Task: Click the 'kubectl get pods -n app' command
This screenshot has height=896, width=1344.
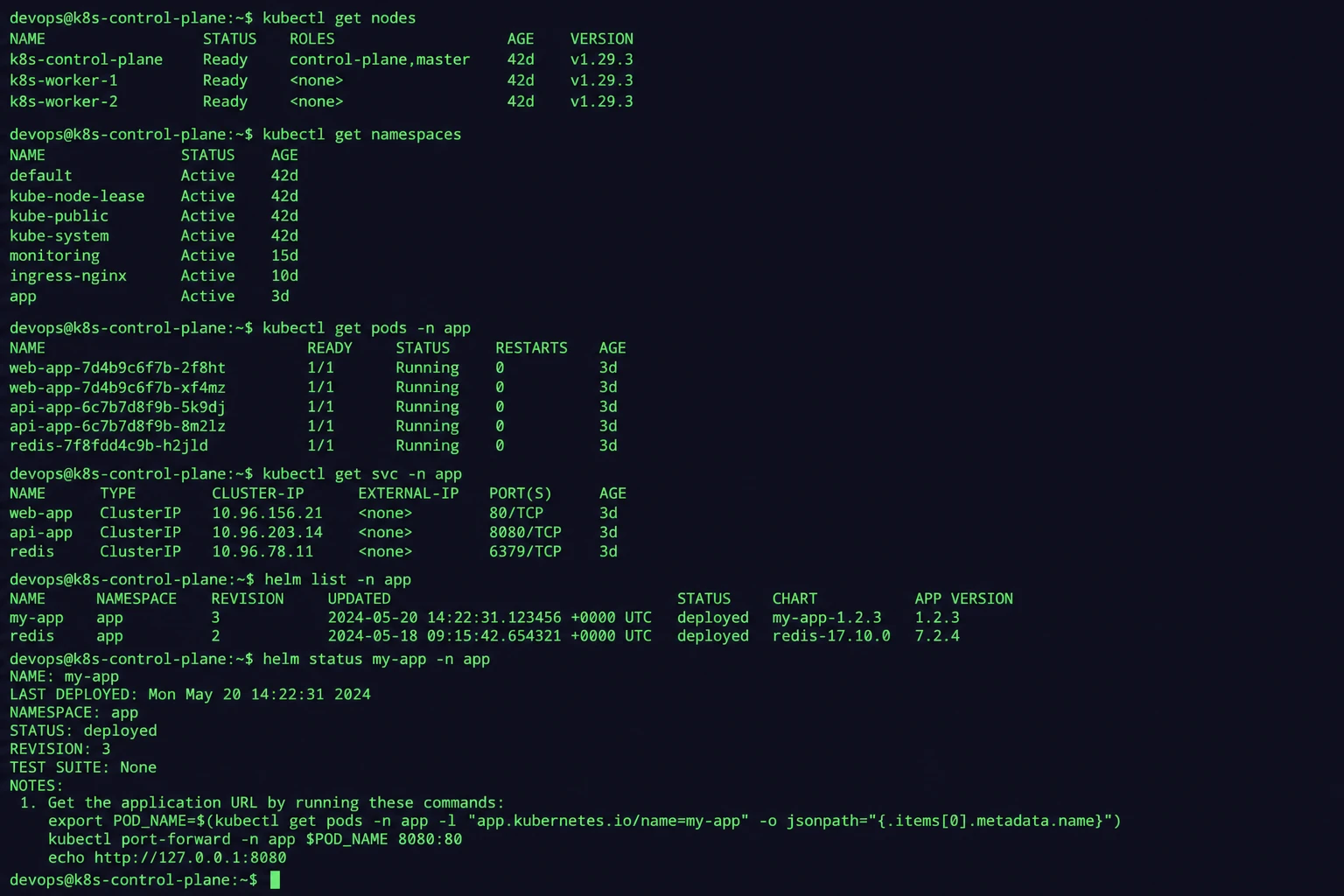Action: pos(366,328)
